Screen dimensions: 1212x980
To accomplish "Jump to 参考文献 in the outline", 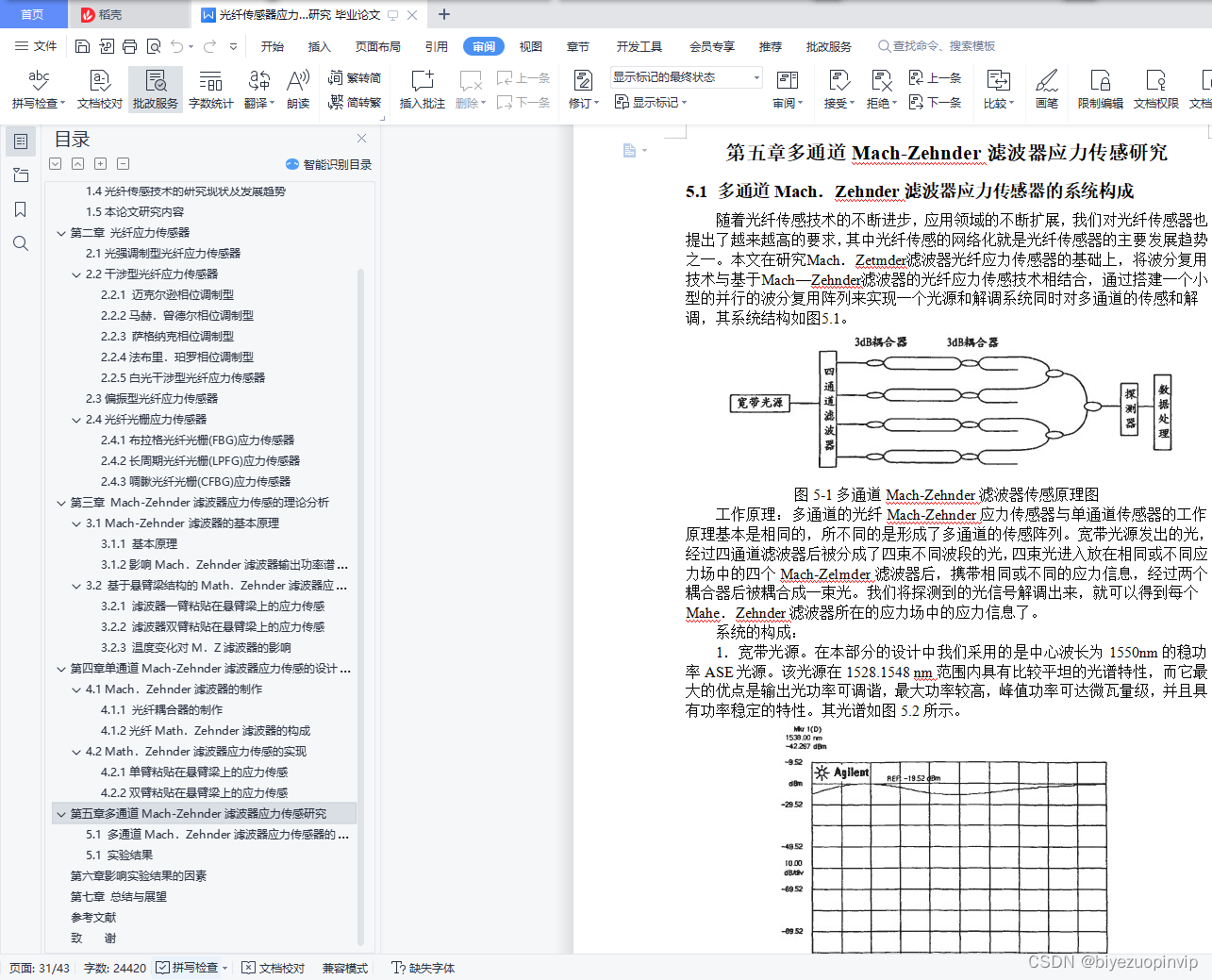I will 93,918.
